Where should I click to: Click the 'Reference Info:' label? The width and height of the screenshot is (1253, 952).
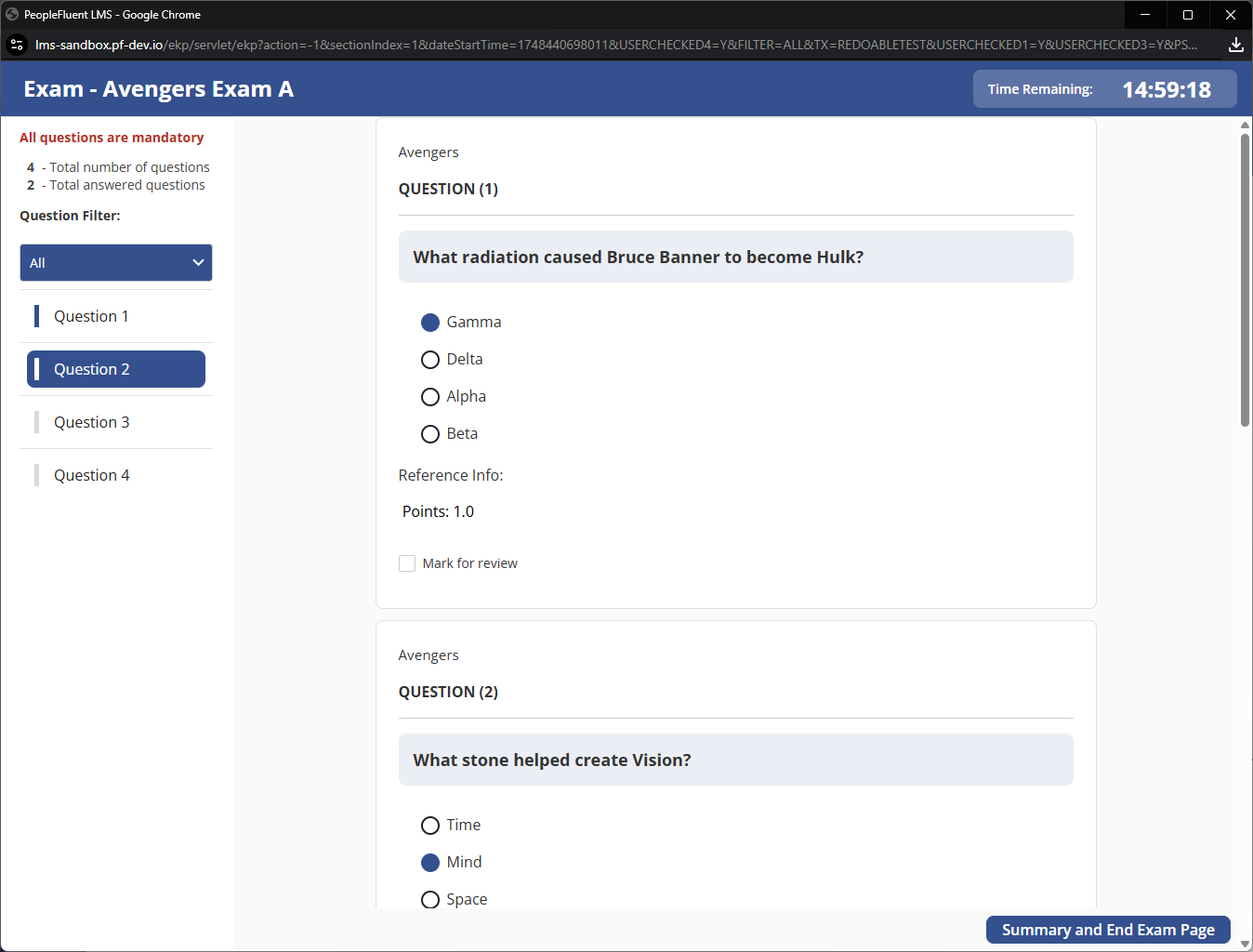[x=451, y=475]
